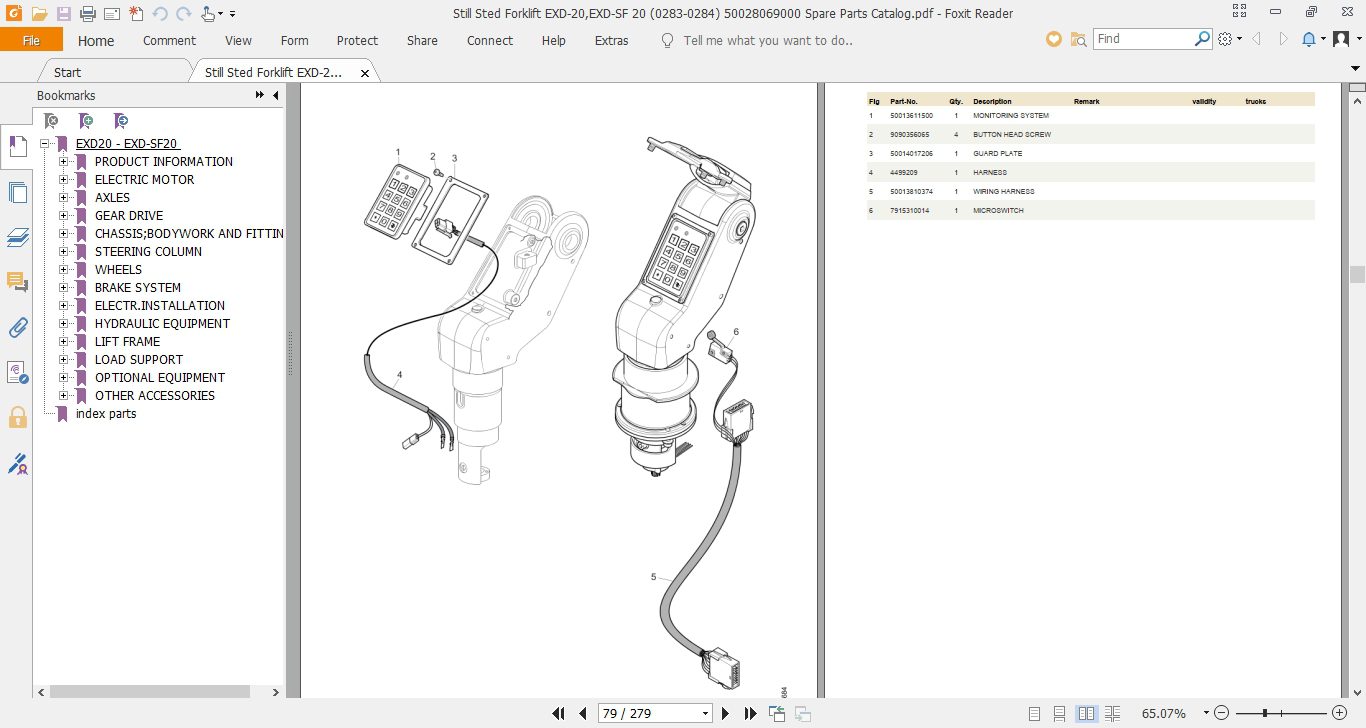Go to the first page button
Viewport: 1366px width, 728px height.
[x=559, y=713]
